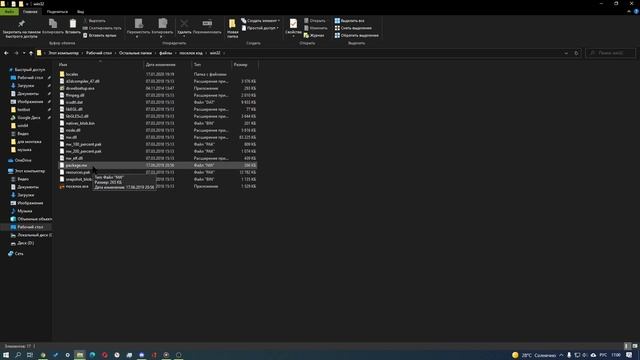Screen dimensions: 640x360
Task: Click Рабочий стол in the address path
Action: pyautogui.click(x=99, y=53)
